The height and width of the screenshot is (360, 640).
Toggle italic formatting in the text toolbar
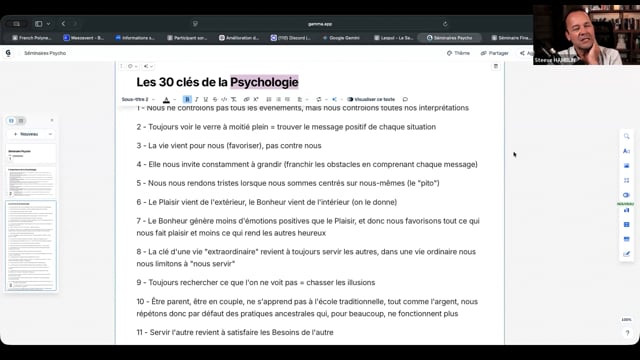pos(197,99)
